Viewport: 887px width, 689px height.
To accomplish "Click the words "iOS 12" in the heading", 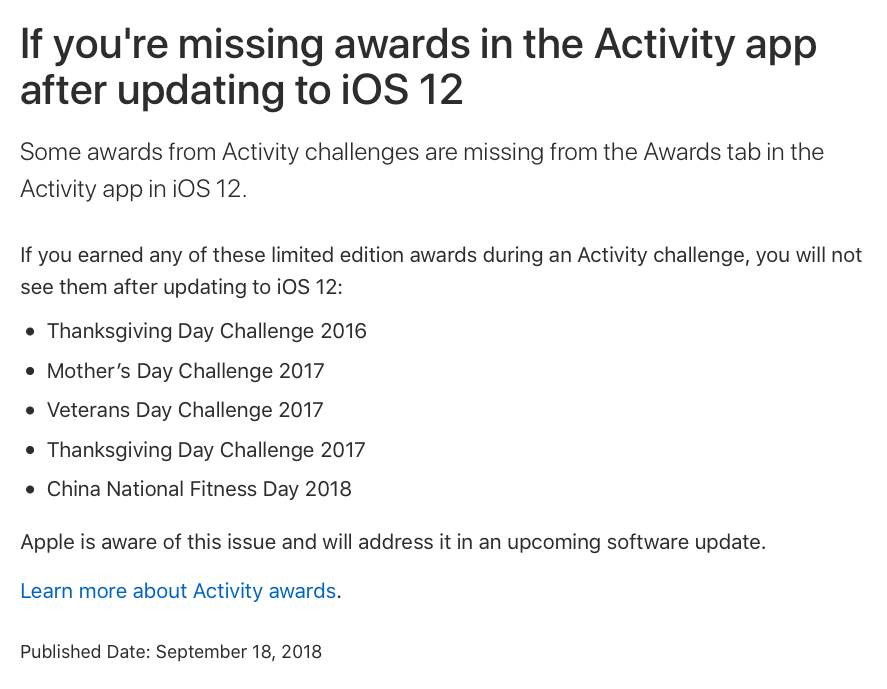I will [x=402, y=89].
